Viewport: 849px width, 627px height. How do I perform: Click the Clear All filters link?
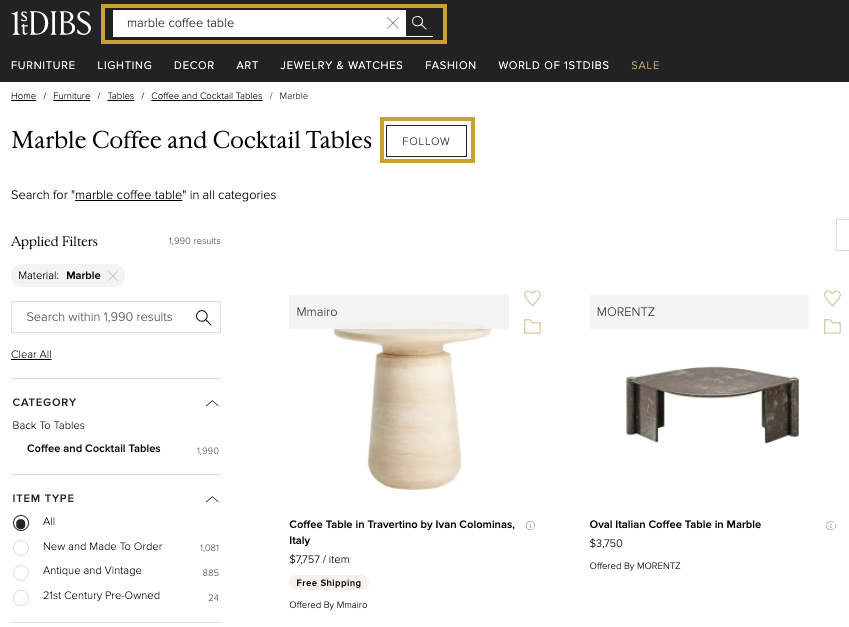(x=31, y=354)
